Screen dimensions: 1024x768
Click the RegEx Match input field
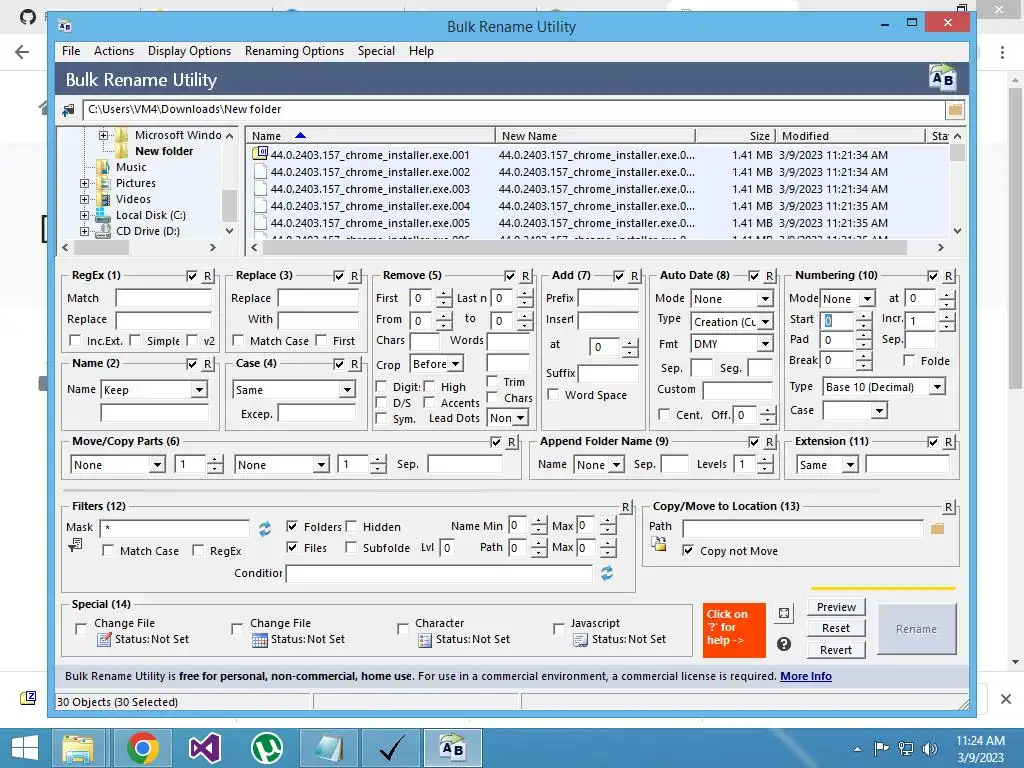point(163,298)
